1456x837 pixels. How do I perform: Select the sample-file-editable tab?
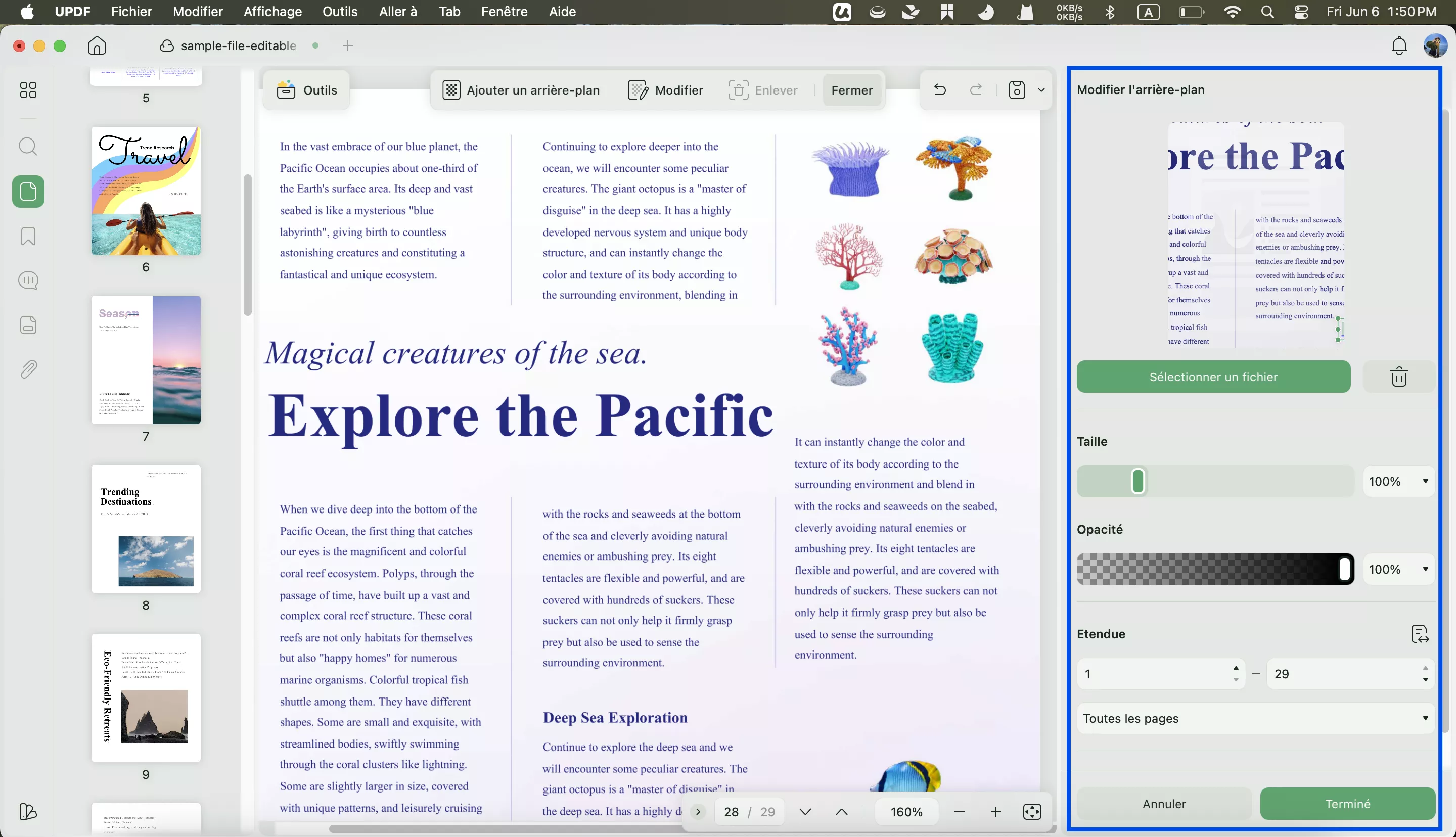[x=238, y=45]
